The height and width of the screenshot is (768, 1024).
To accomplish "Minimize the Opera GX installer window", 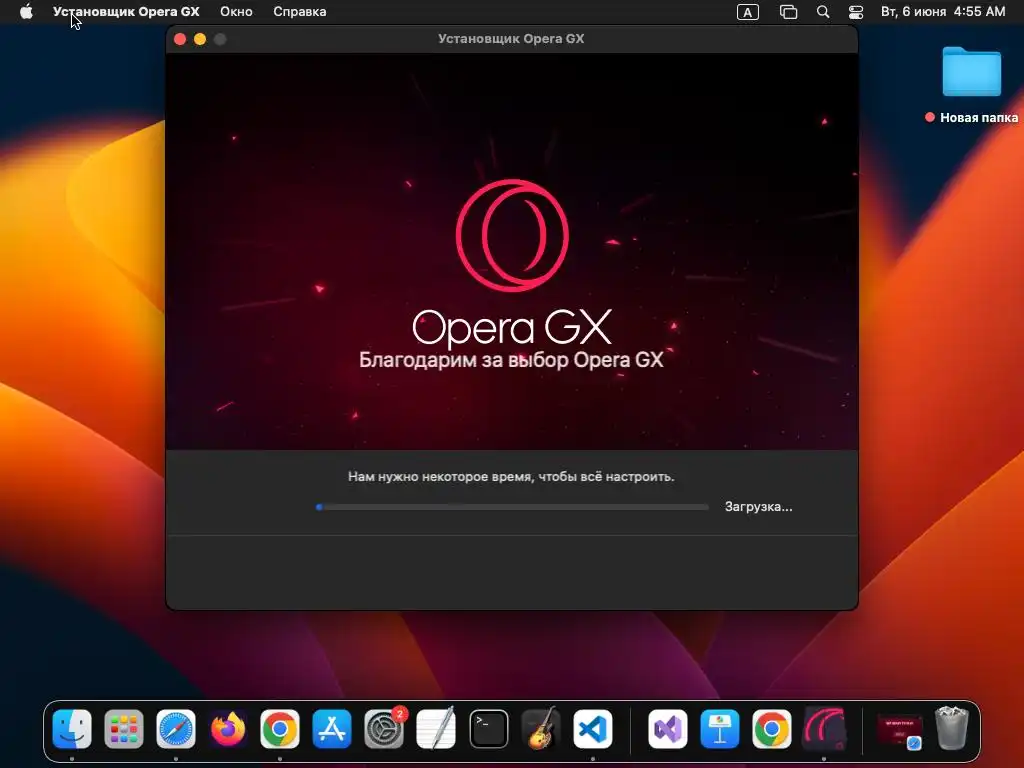I will 200,39.
